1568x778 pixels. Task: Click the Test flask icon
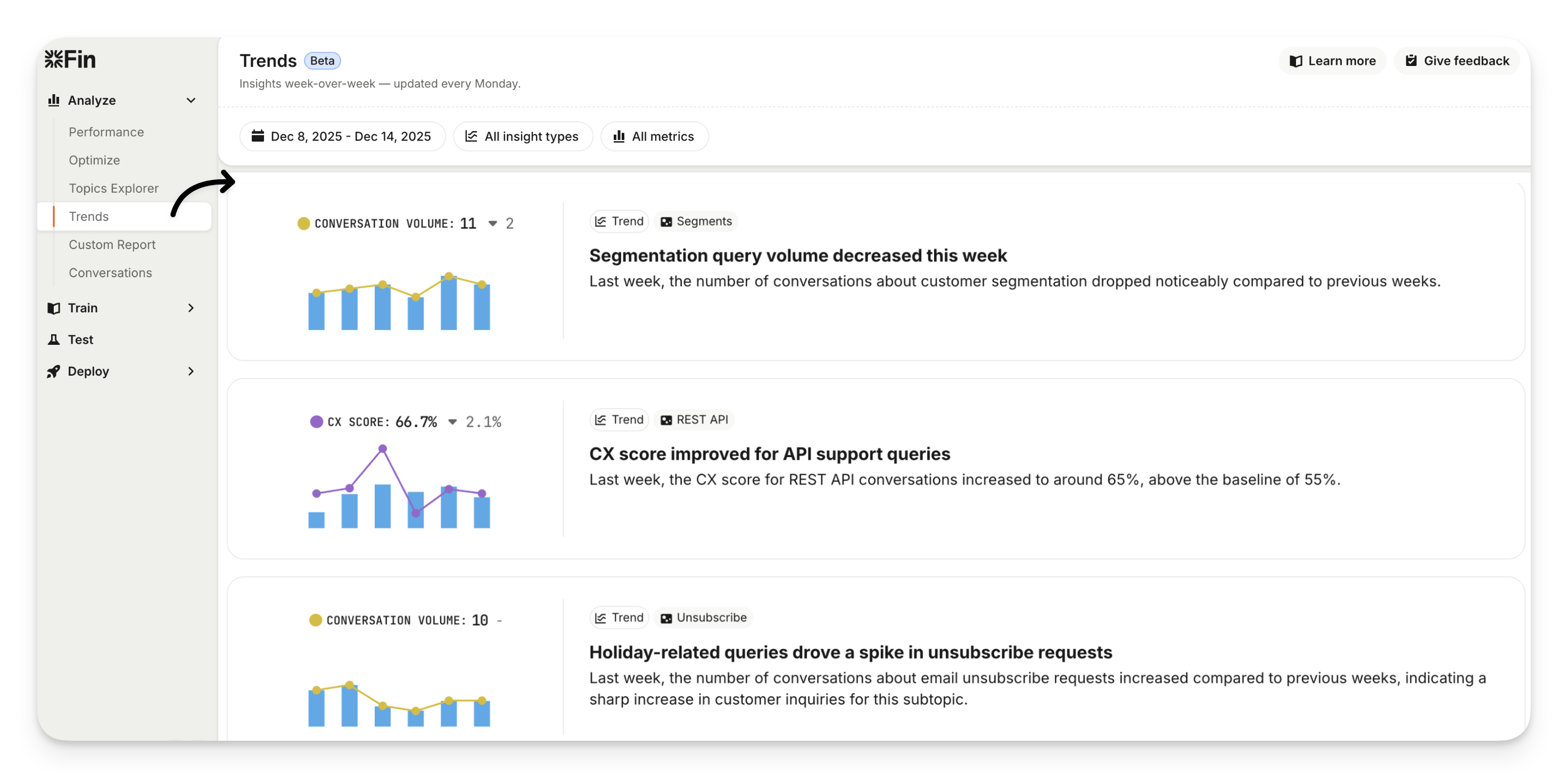54,340
